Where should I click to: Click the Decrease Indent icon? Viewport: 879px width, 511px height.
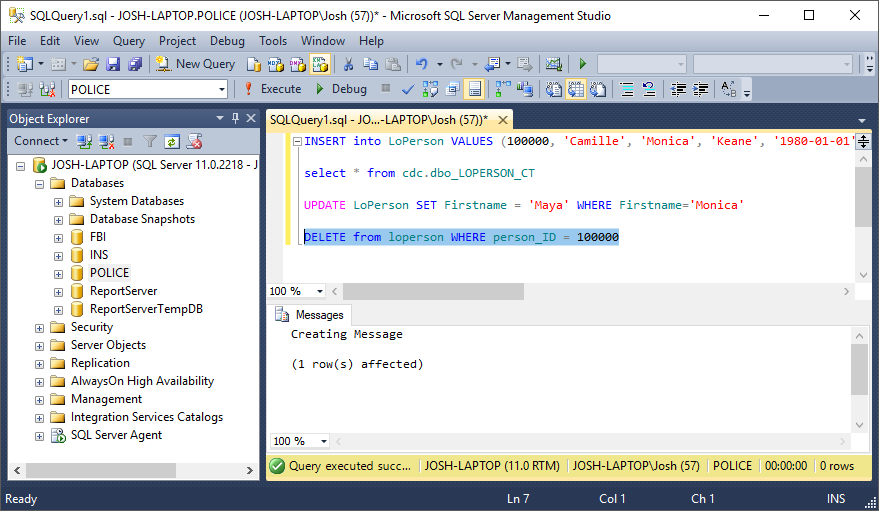tap(678, 89)
